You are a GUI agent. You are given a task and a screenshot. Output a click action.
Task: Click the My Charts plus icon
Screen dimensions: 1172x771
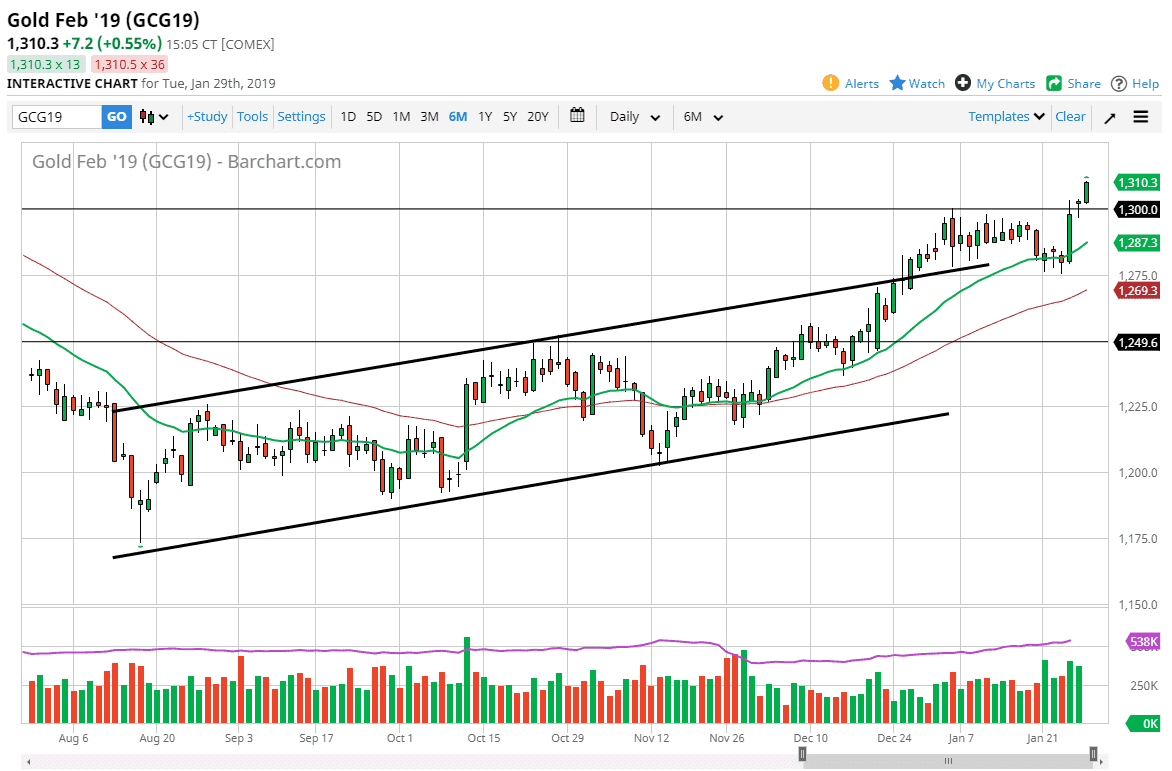pos(963,83)
